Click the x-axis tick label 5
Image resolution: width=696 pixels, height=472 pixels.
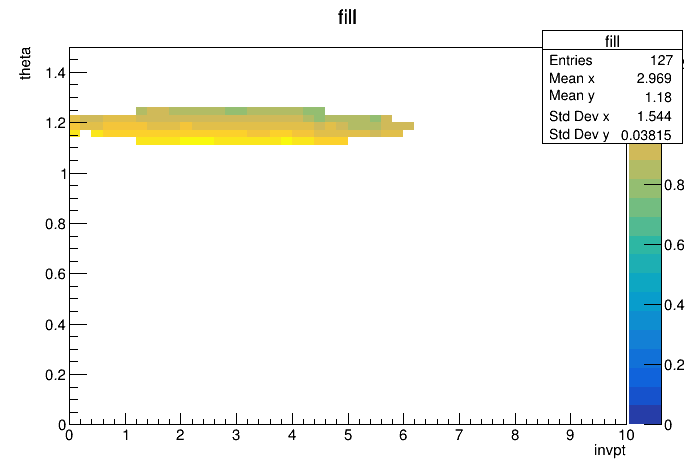click(348, 435)
